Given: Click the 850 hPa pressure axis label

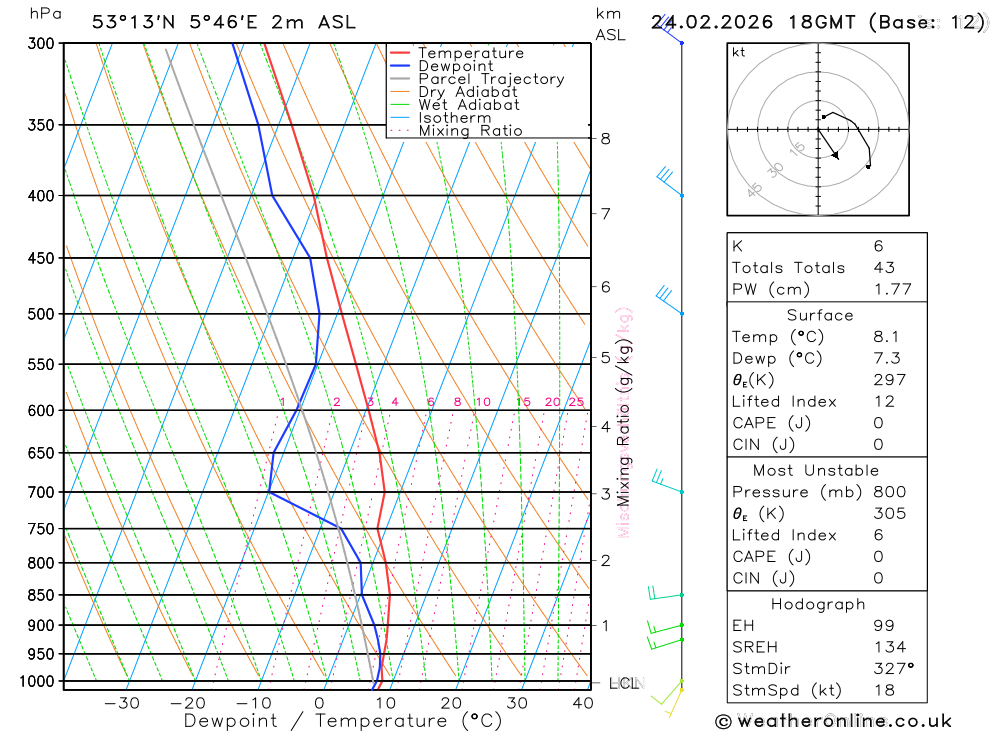Looking at the screenshot, I should [x=41, y=595].
